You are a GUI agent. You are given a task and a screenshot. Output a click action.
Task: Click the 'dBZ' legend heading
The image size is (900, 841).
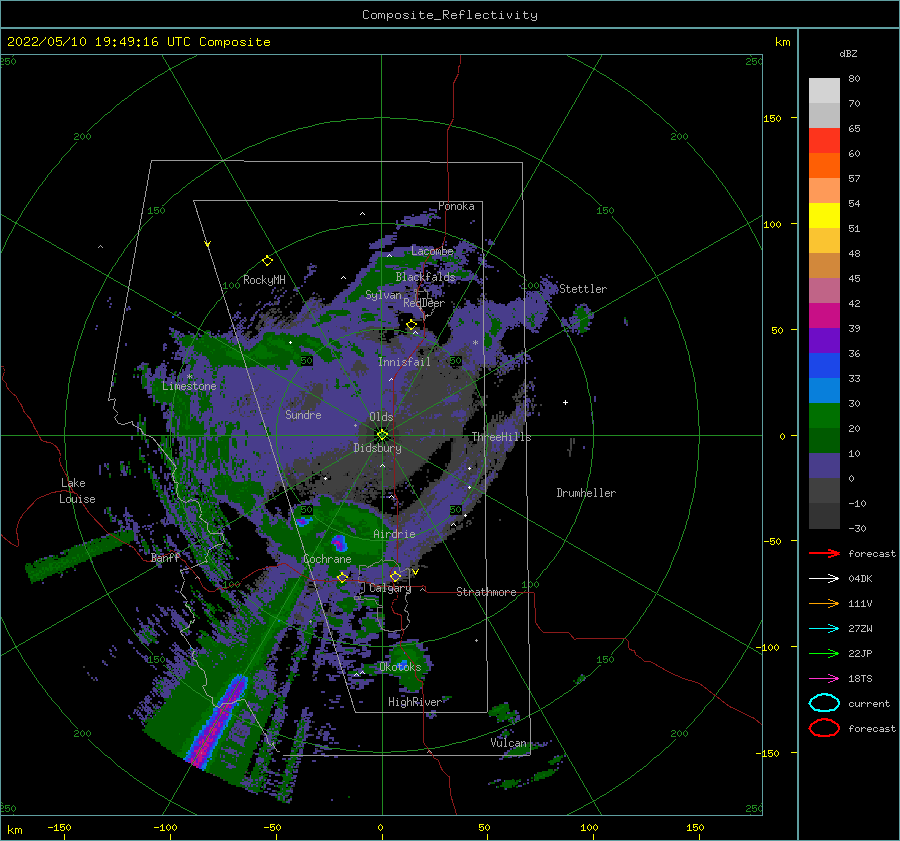click(848, 53)
